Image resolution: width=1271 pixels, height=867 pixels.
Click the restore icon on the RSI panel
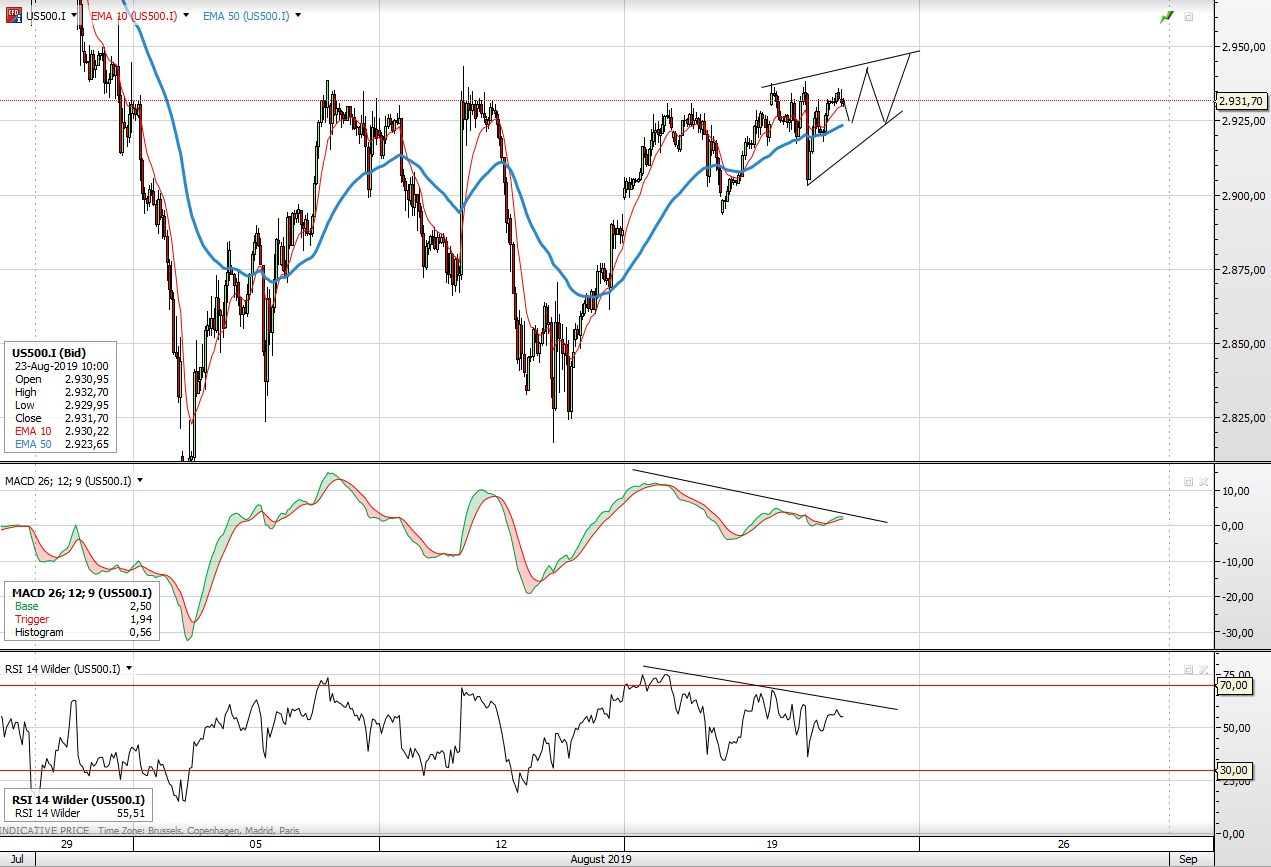(x=1189, y=670)
